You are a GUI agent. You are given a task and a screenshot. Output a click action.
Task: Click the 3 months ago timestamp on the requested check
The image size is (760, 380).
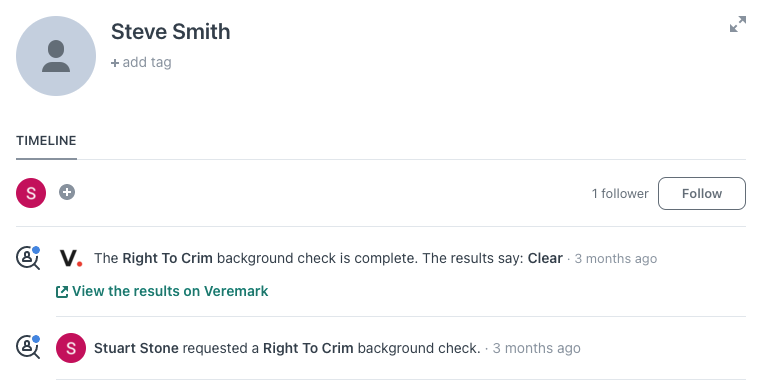pos(537,348)
